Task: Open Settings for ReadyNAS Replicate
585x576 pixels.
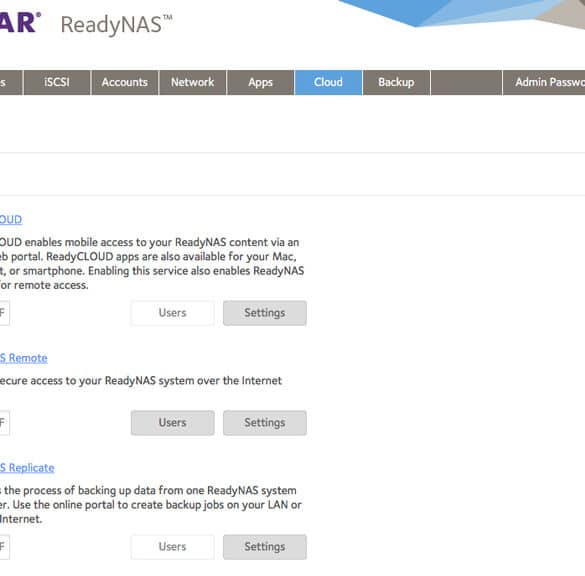Action: coord(265,547)
